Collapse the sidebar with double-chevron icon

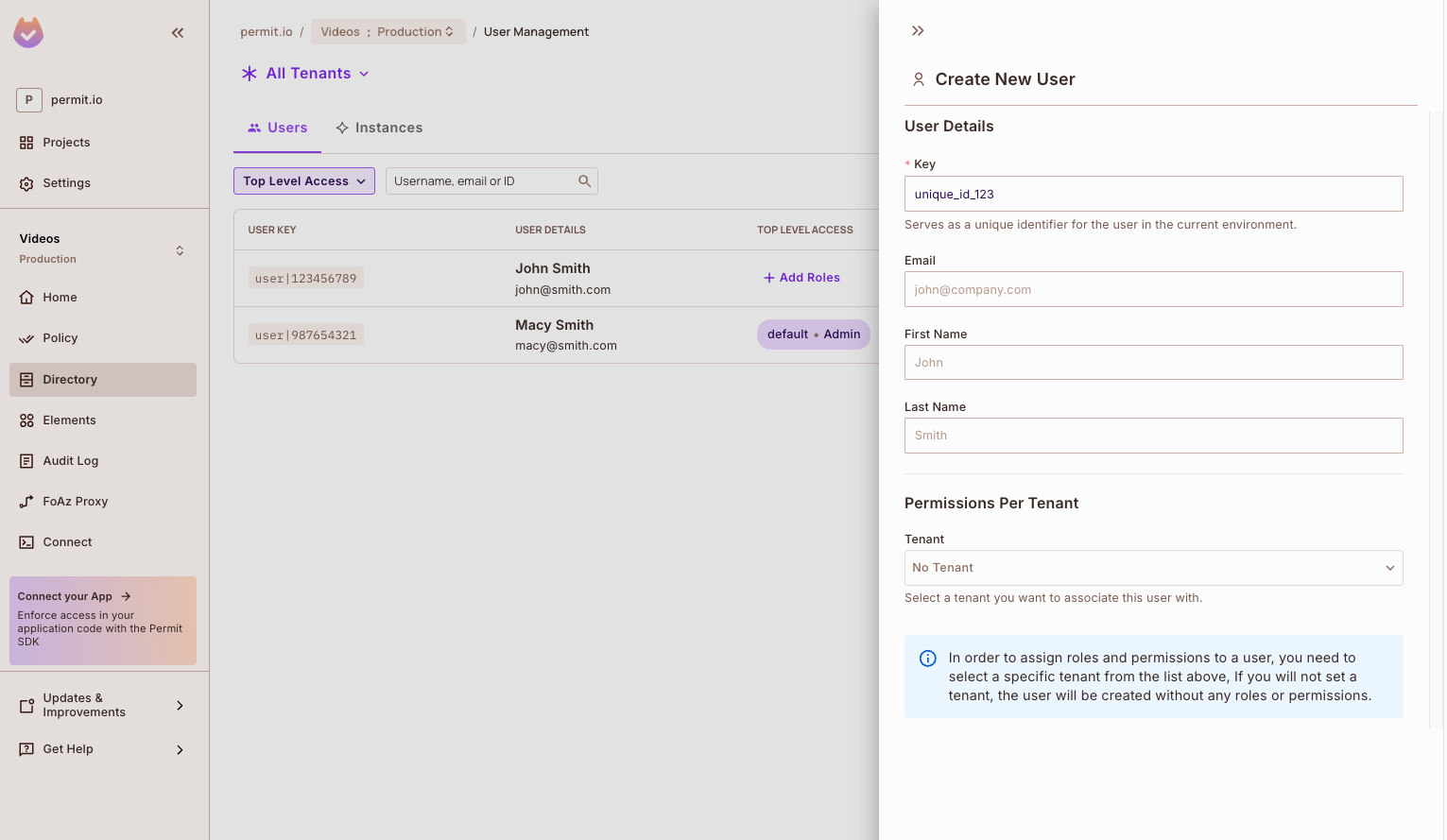tap(178, 33)
